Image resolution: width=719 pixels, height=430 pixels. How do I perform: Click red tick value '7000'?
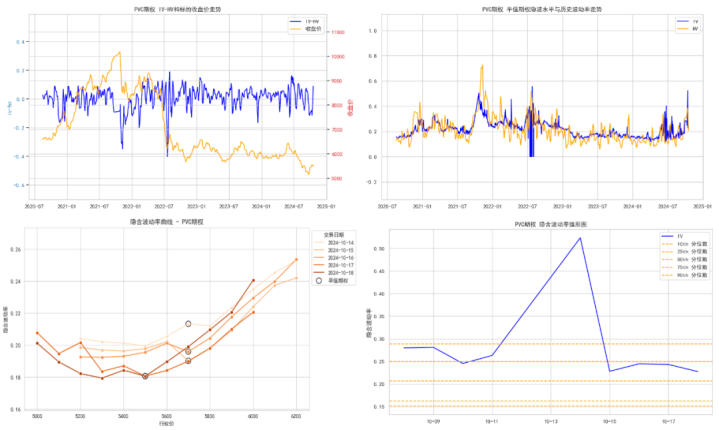click(x=337, y=130)
